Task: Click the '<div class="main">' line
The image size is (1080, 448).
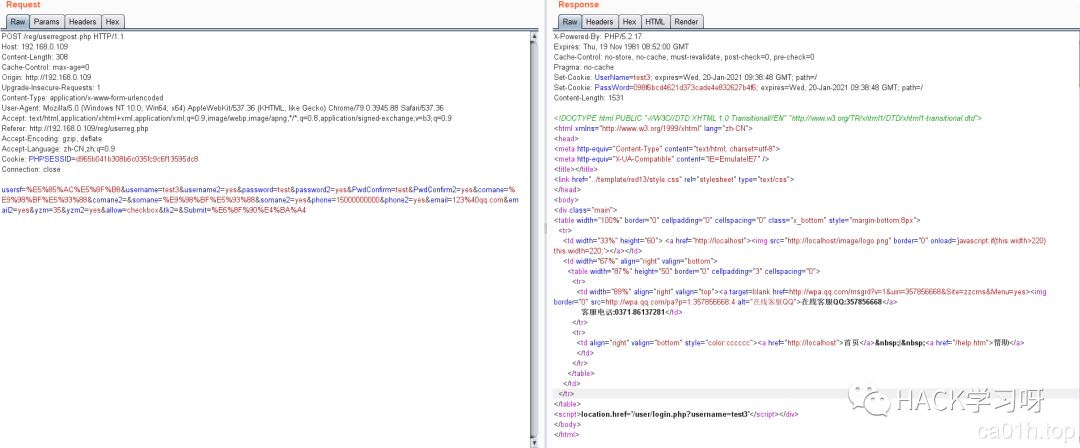Action: click(x=585, y=210)
